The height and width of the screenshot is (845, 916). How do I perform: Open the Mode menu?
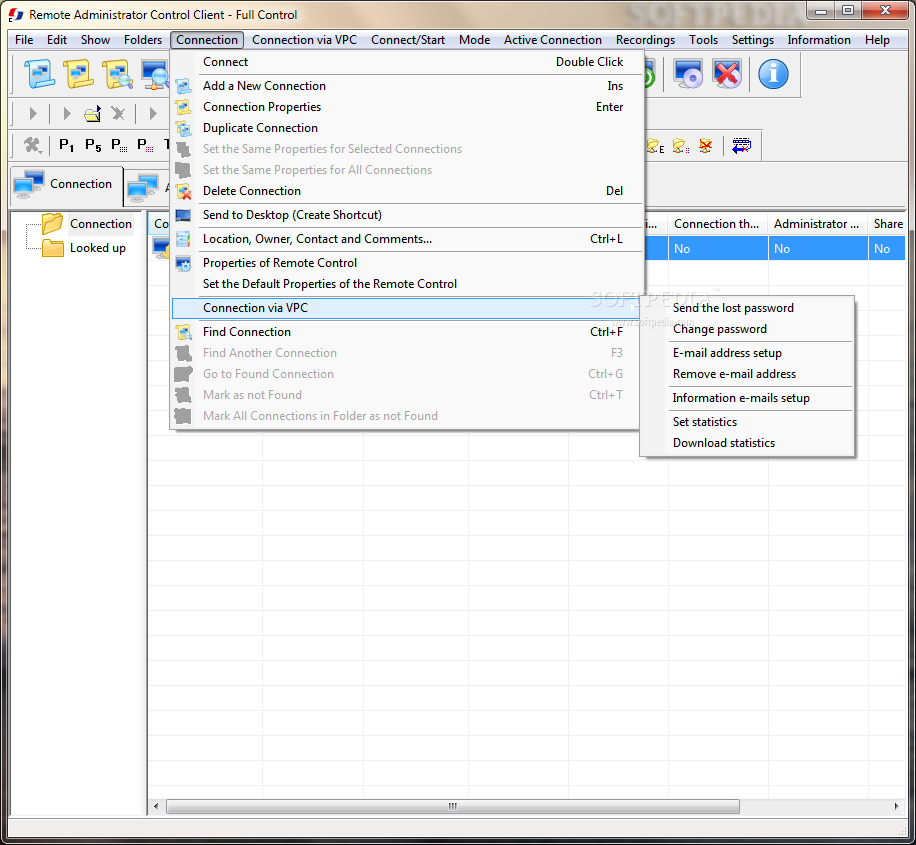474,40
